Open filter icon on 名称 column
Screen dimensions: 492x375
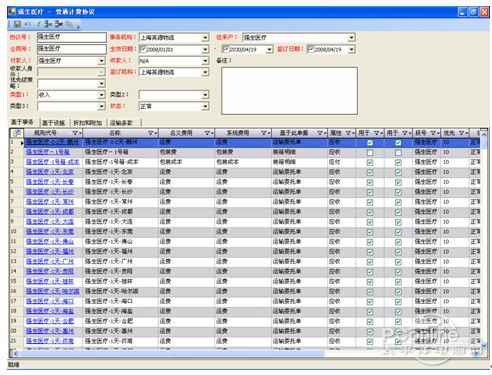tap(152, 133)
